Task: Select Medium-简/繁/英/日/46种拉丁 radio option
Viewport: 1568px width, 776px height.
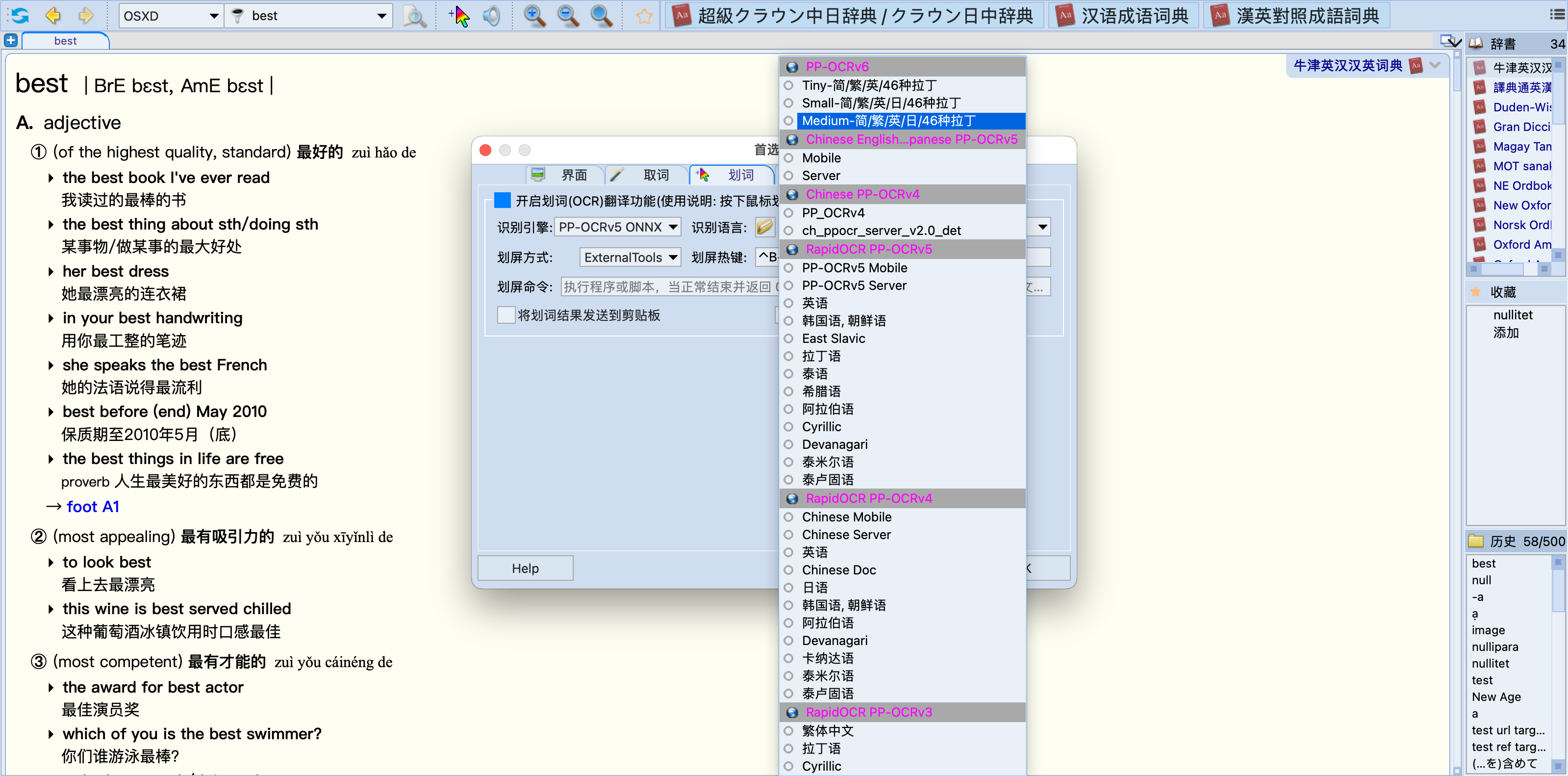Action: pos(789,121)
